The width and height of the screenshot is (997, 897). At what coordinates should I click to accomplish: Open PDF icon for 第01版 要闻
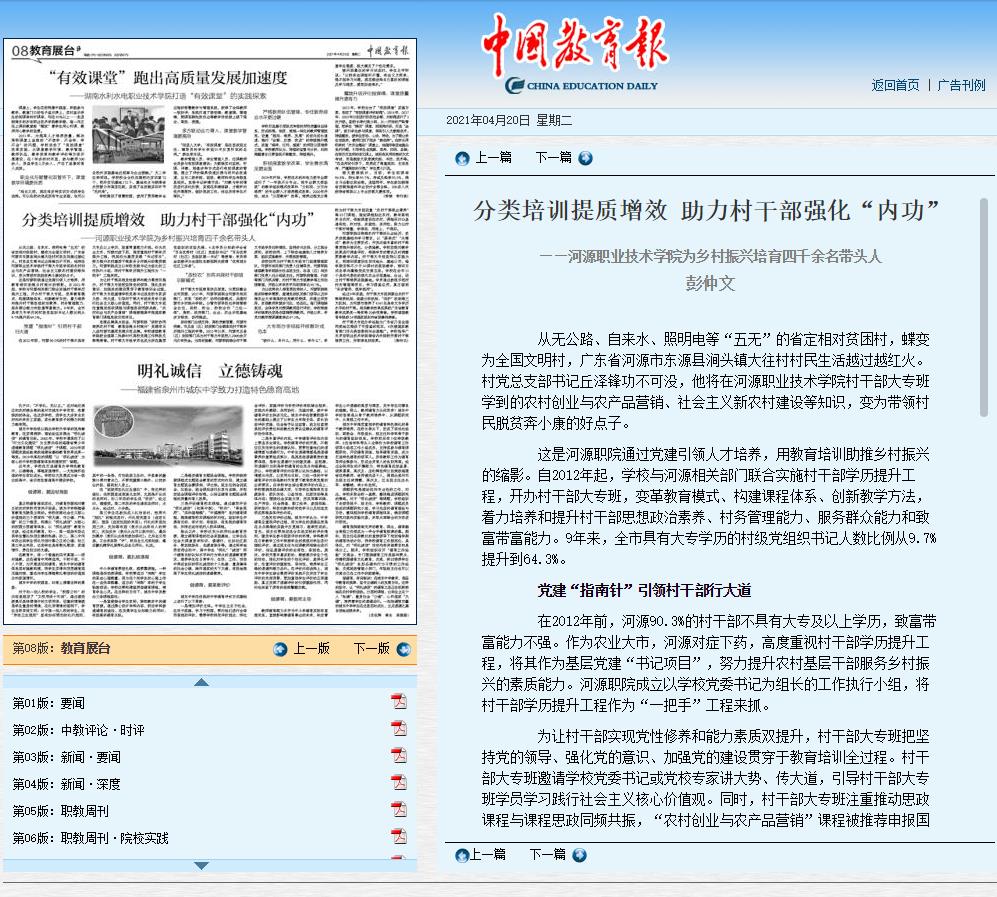point(398,701)
